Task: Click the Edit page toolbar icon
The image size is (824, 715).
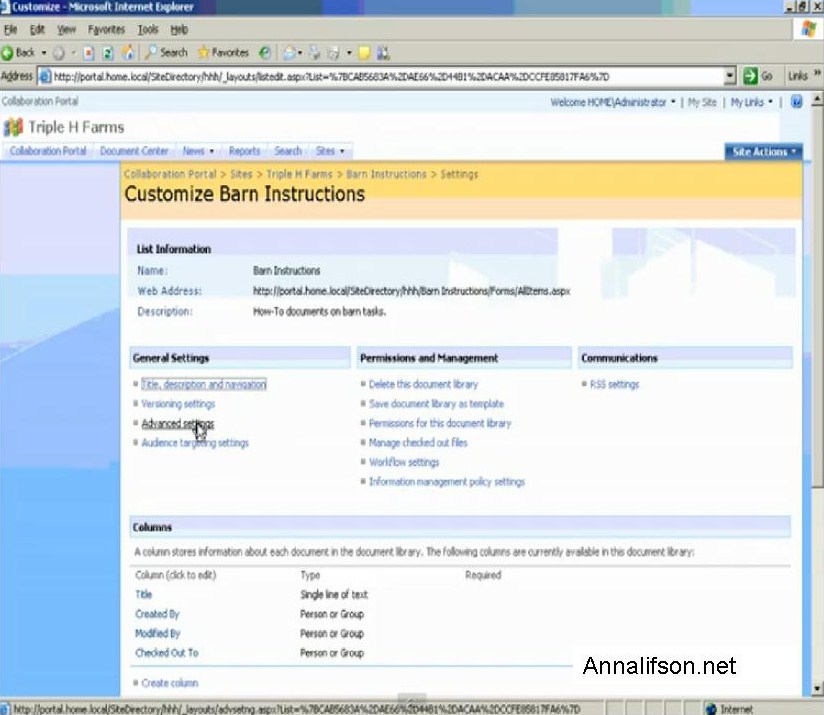Action: 333,53
